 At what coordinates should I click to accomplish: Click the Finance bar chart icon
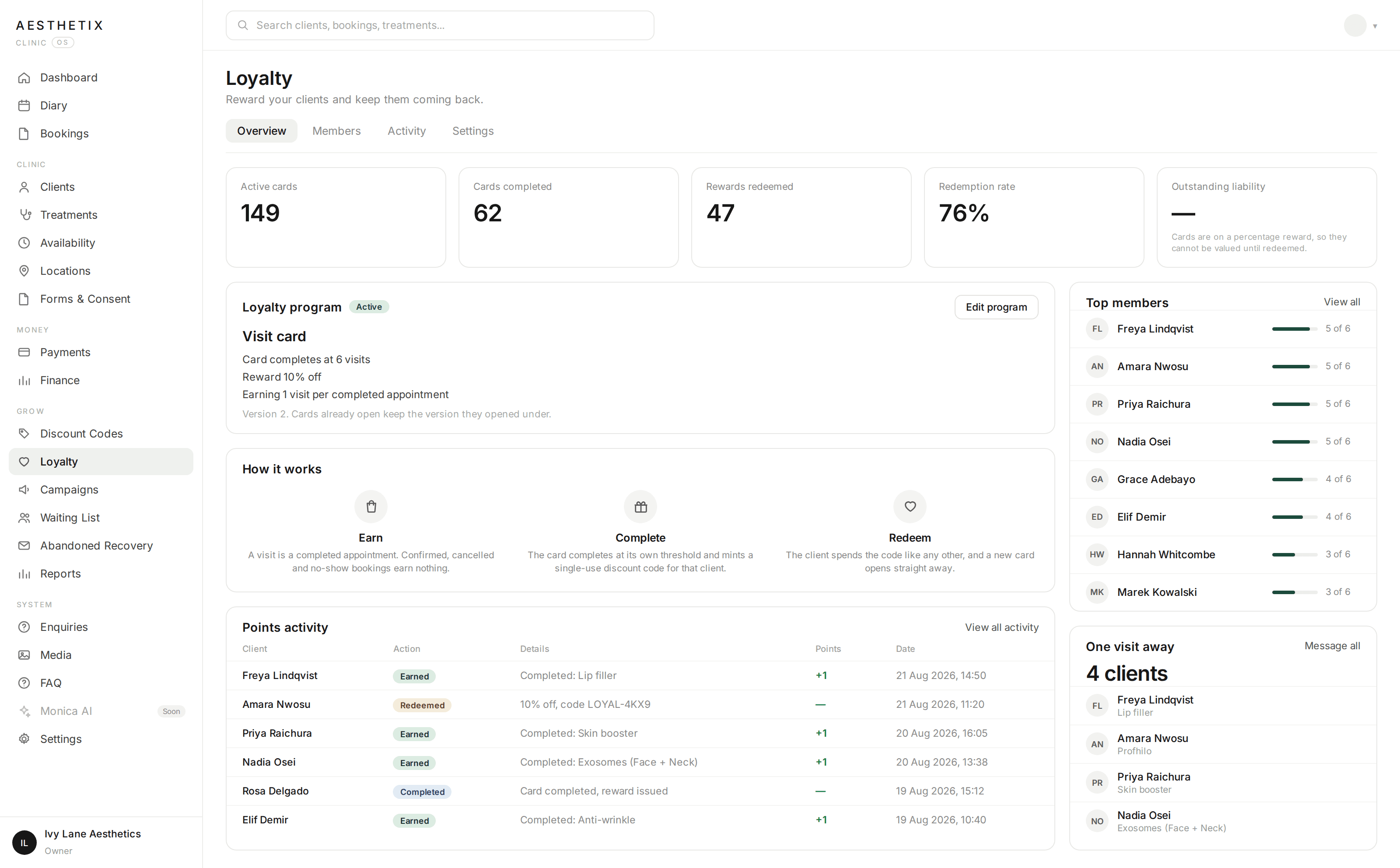click(24, 381)
